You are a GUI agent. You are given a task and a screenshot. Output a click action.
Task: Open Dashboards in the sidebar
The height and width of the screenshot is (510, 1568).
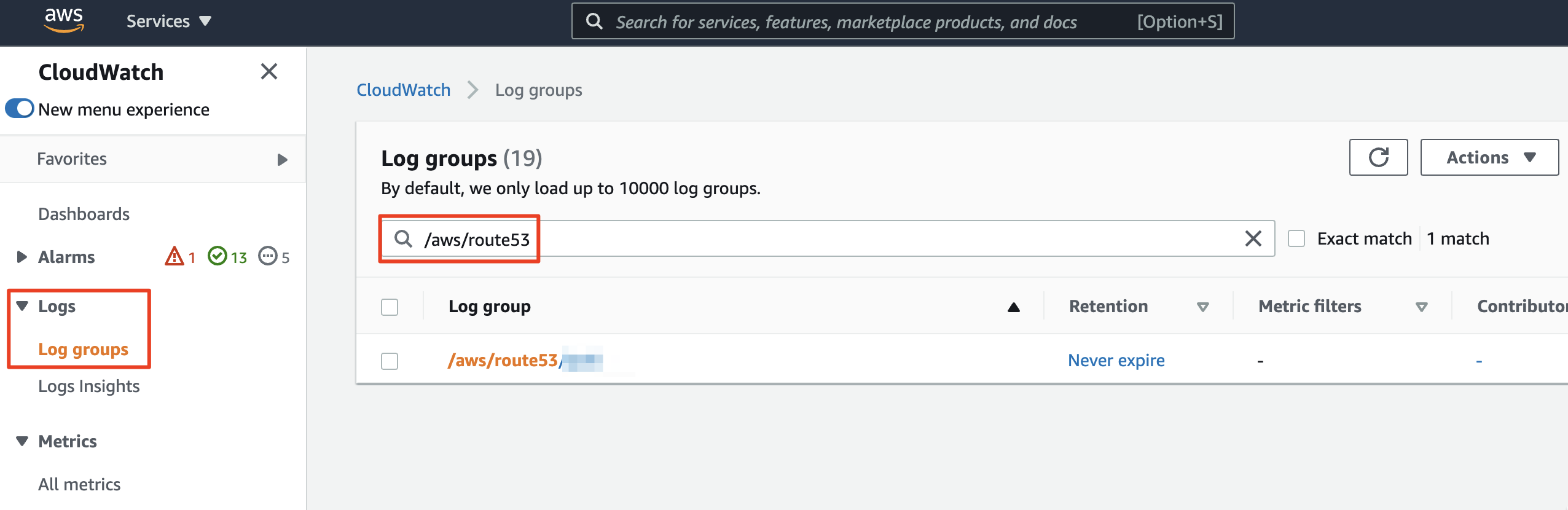tap(84, 214)
